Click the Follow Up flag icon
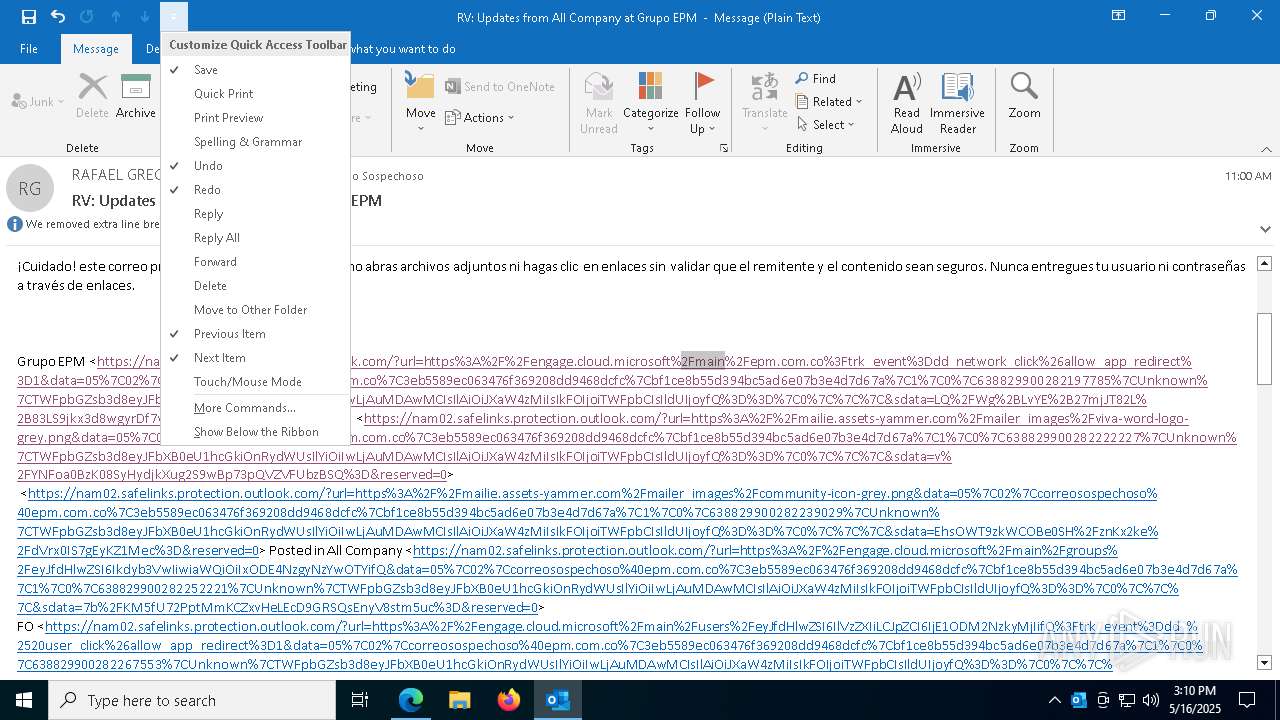 [x=703, y=87]
